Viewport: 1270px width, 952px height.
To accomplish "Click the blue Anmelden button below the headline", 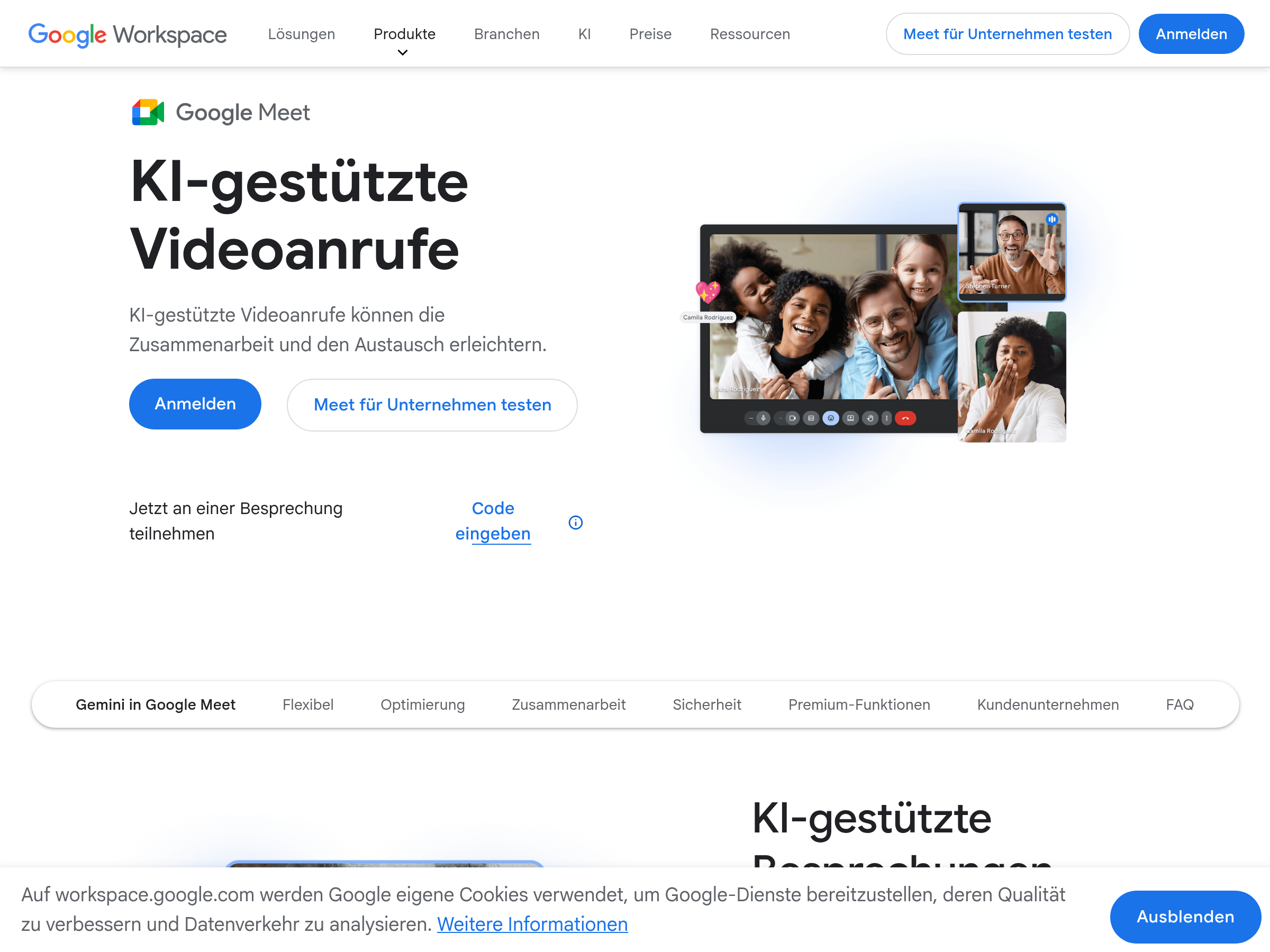I will click(195, 404).
